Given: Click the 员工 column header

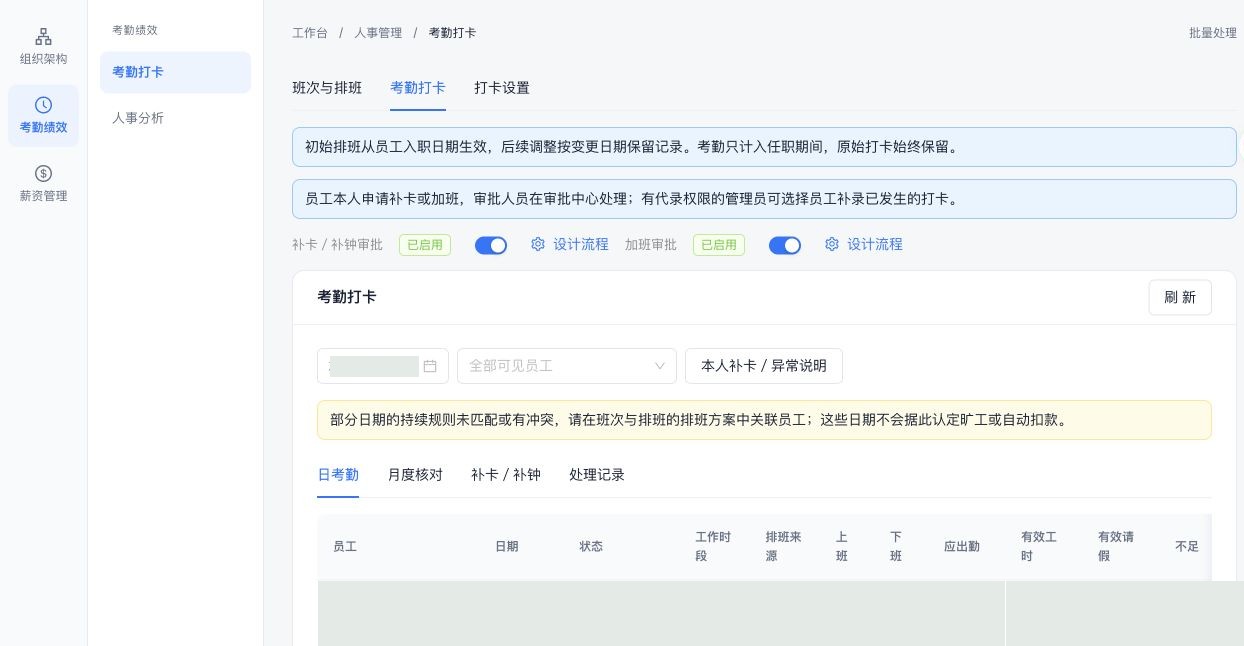Looking at the screenshot, I should click(345, 547).
